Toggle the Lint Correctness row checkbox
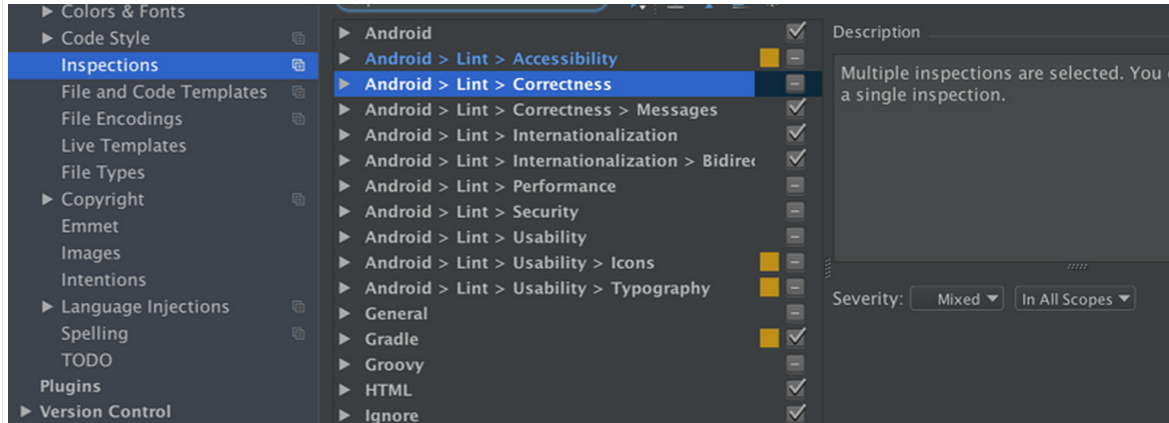The width and height of the screenshot is (1169, 423). coord(795,84)
